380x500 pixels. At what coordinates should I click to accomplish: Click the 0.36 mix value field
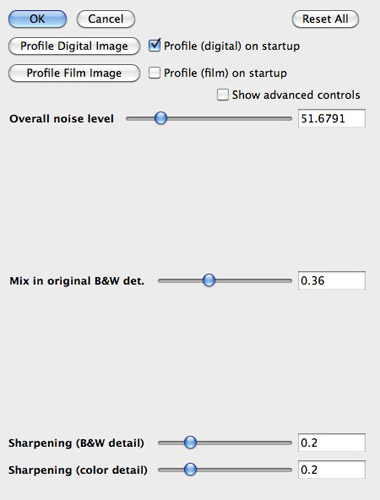(x=332, y=280)
